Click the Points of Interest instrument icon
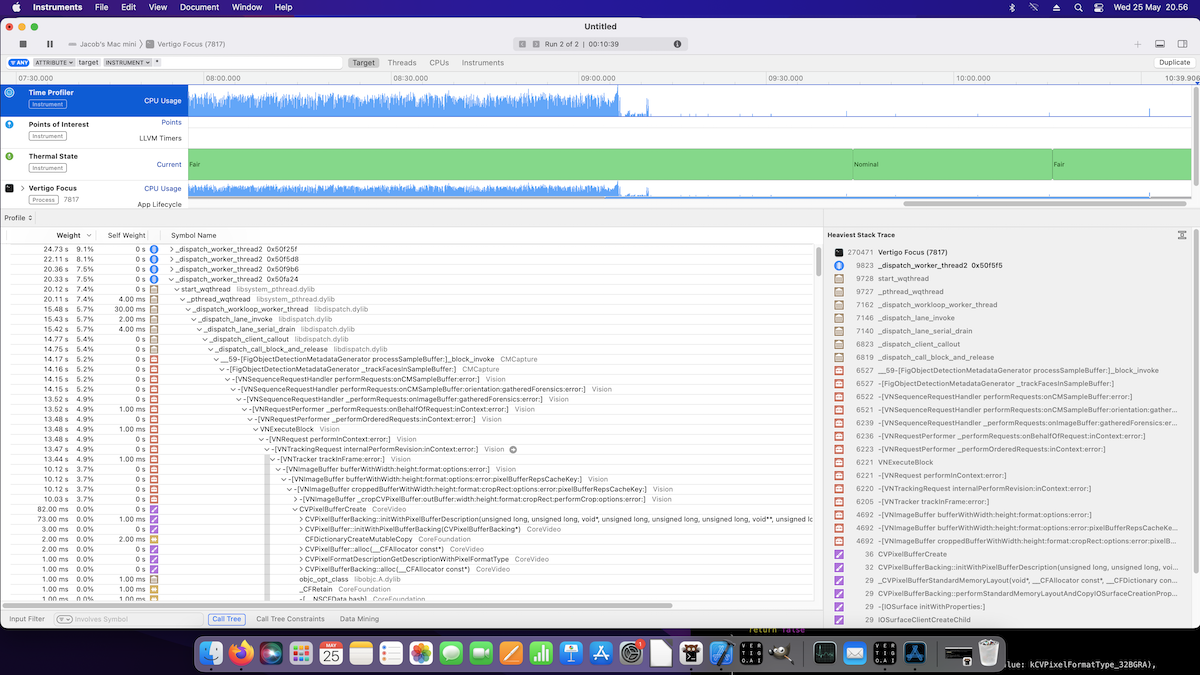Viewport: 1200px width, 675px height. coord(9,124)
